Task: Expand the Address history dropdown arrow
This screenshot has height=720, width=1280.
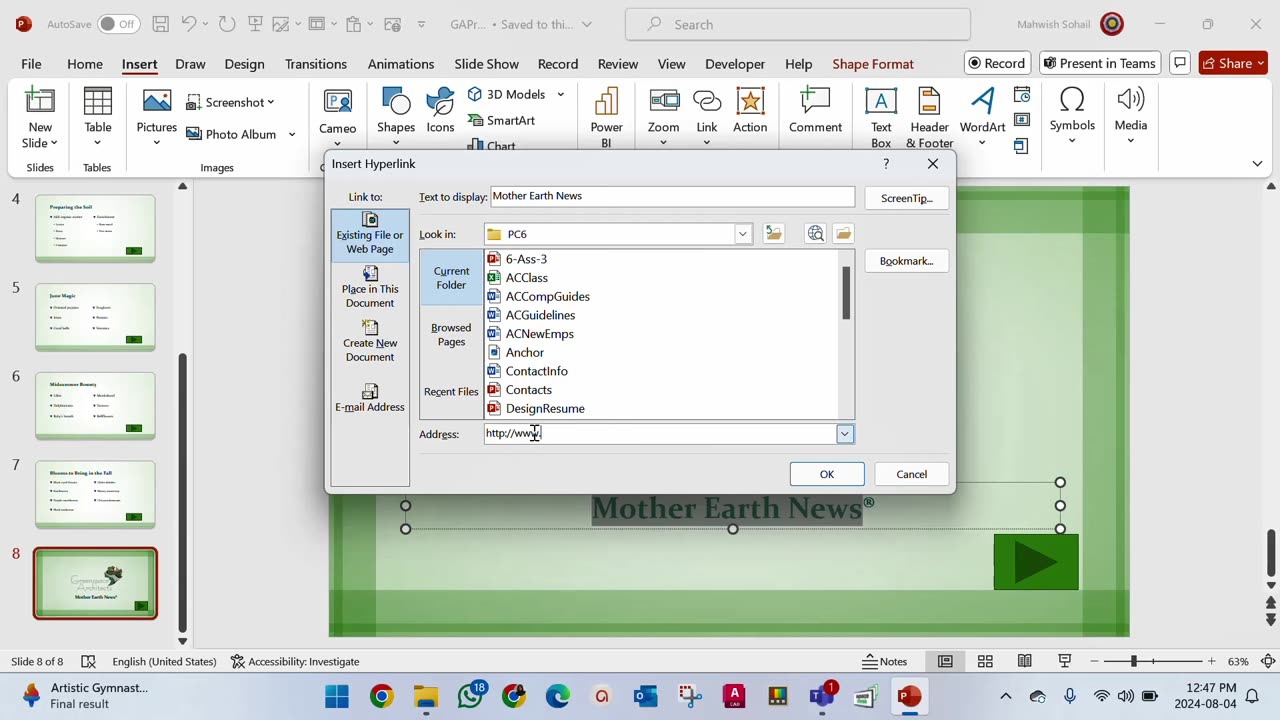Action: pyautogui.click(x=845, y=434)
